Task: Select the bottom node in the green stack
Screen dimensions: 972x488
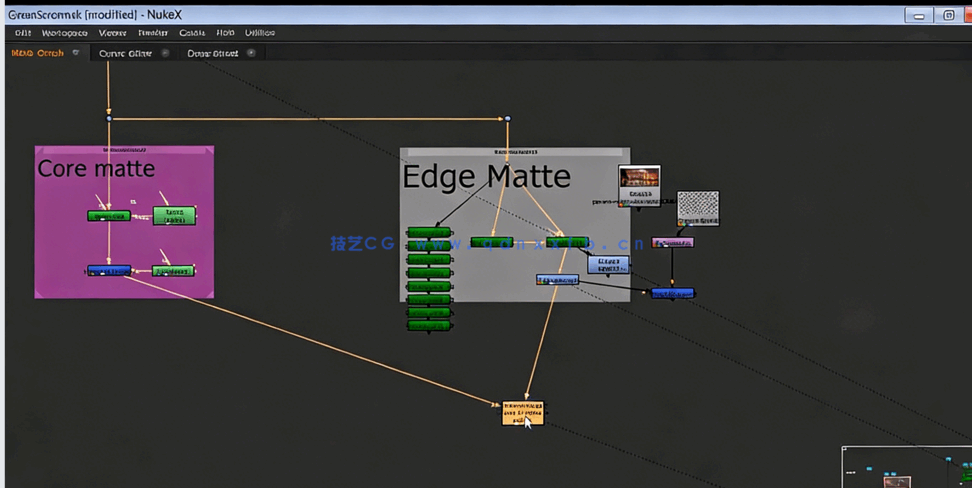Action: (x=429, y=325)
